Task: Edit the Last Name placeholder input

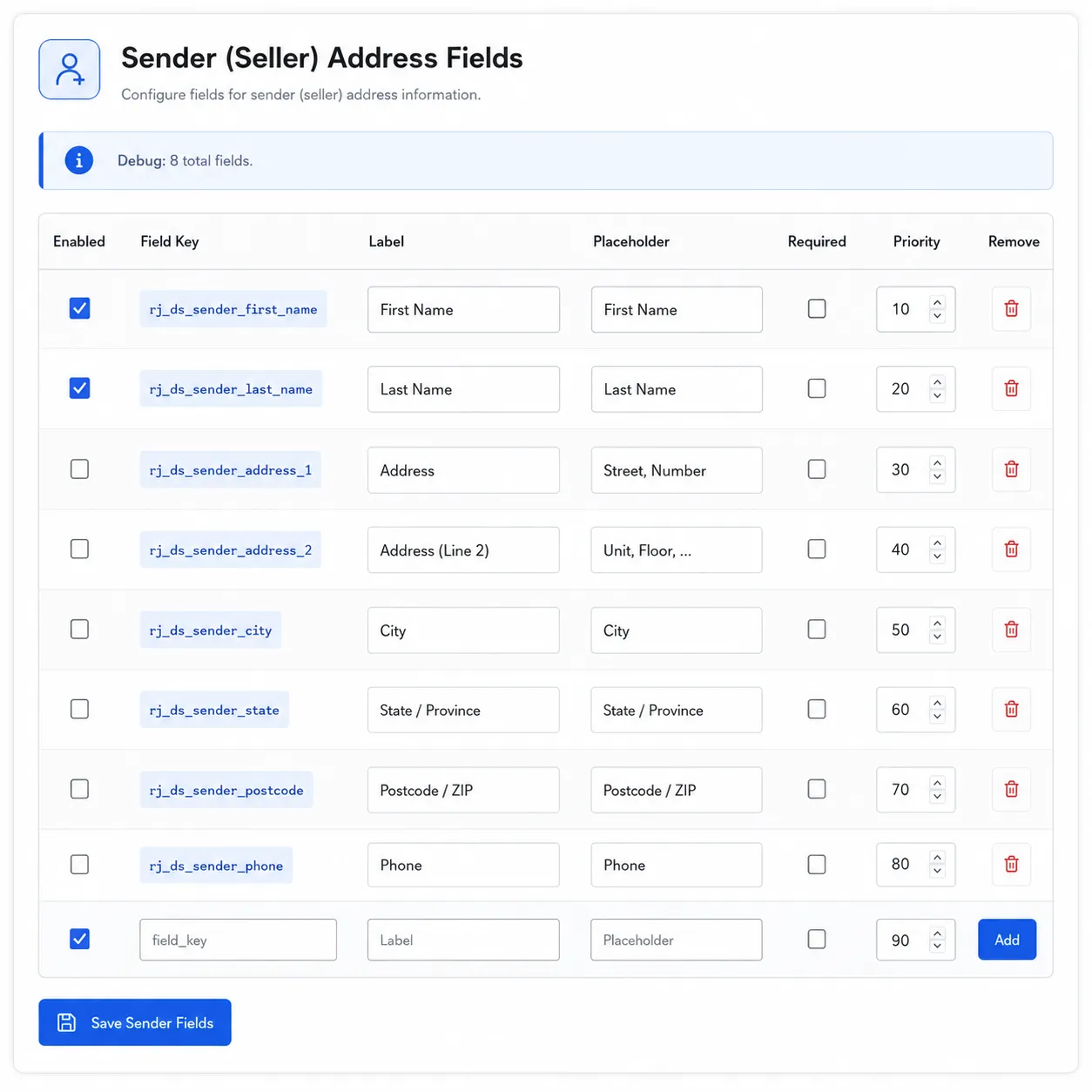Action: coord(677,389)
